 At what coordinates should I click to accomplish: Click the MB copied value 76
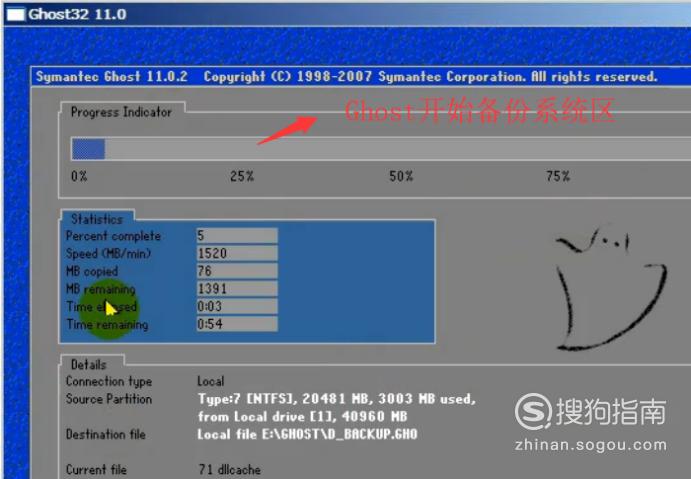pyautogui.click(x=237, y=271)
